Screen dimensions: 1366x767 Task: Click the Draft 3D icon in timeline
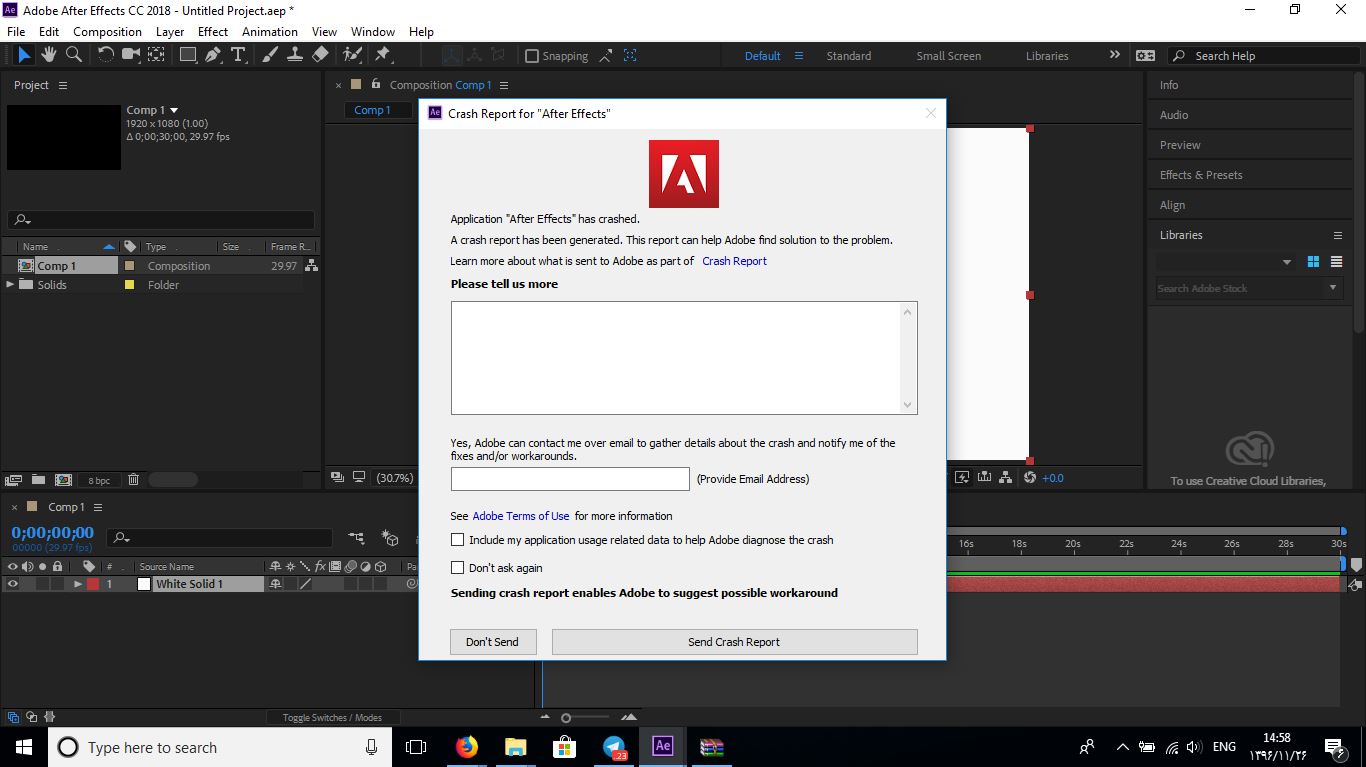[390, 538]
